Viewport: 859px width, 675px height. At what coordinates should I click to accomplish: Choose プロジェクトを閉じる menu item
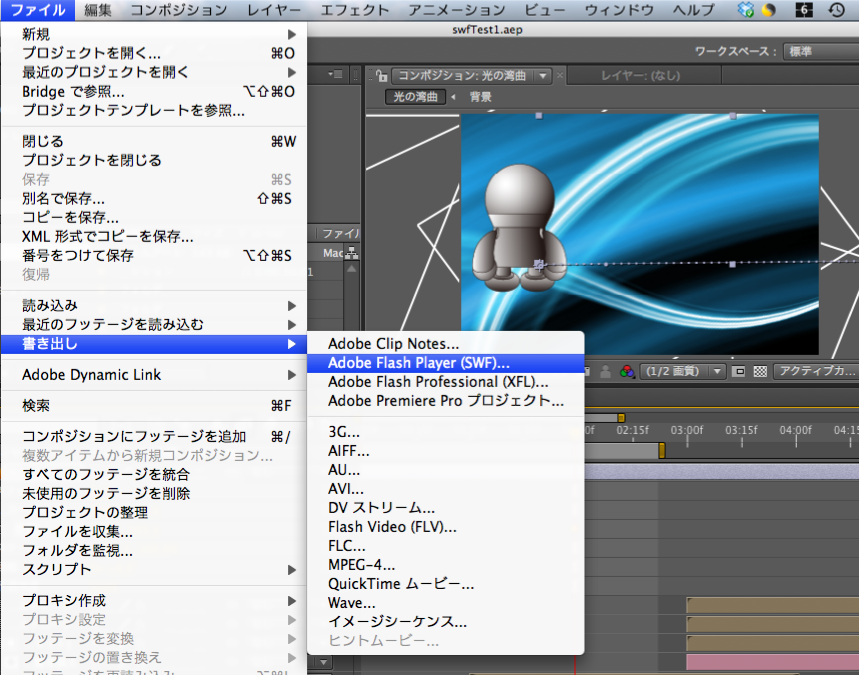[x=153, y=161]
